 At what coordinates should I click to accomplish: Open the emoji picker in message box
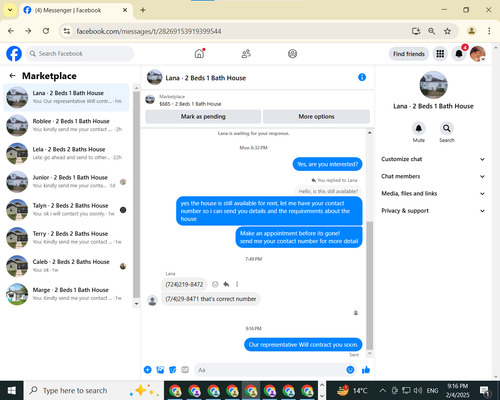pos(350,370)
